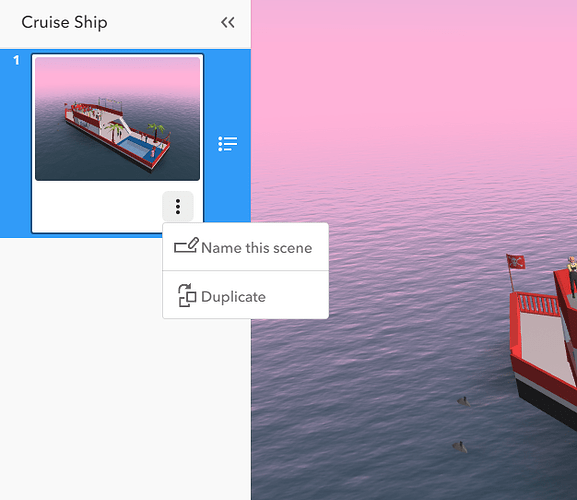Click the pencil rename icon
Image resolution: width=577 pixels, height=500 pixels.
[186, 245]
